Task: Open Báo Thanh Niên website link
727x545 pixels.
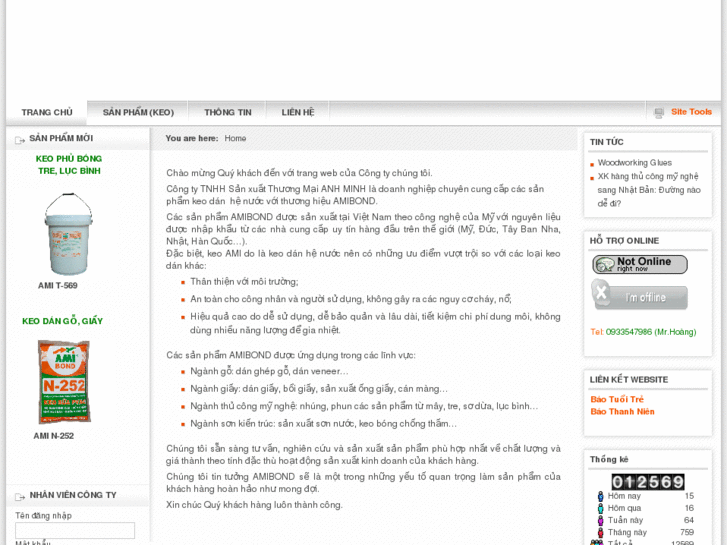Action: click(622, 411)
